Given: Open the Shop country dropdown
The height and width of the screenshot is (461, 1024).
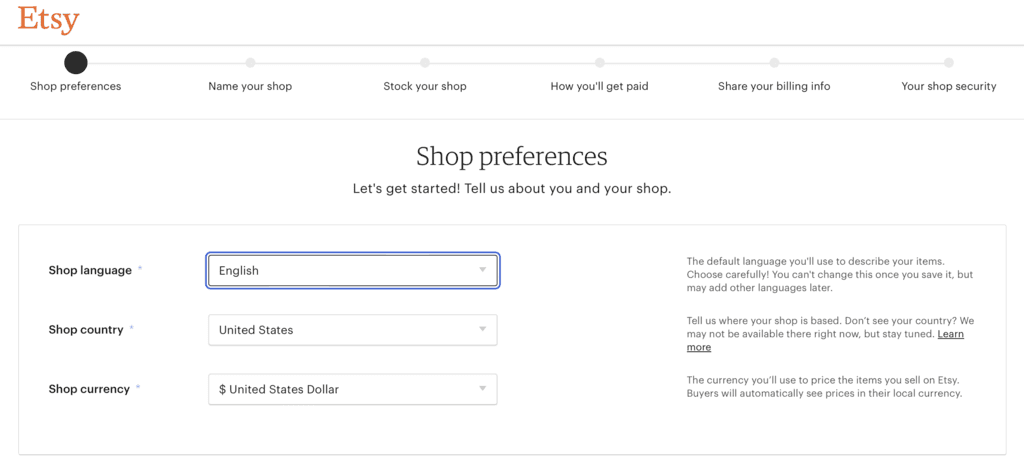Looking at the screenshot, I should coord(352,330).
